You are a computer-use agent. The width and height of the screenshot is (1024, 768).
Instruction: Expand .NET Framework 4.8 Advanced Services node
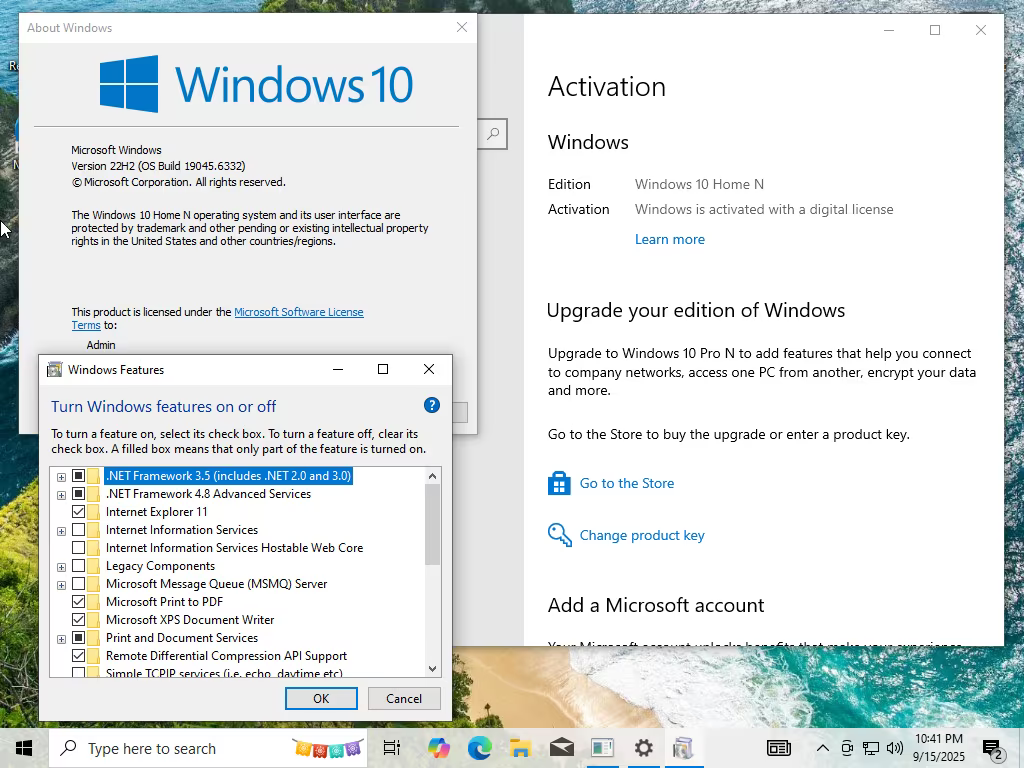pos(61,495)
